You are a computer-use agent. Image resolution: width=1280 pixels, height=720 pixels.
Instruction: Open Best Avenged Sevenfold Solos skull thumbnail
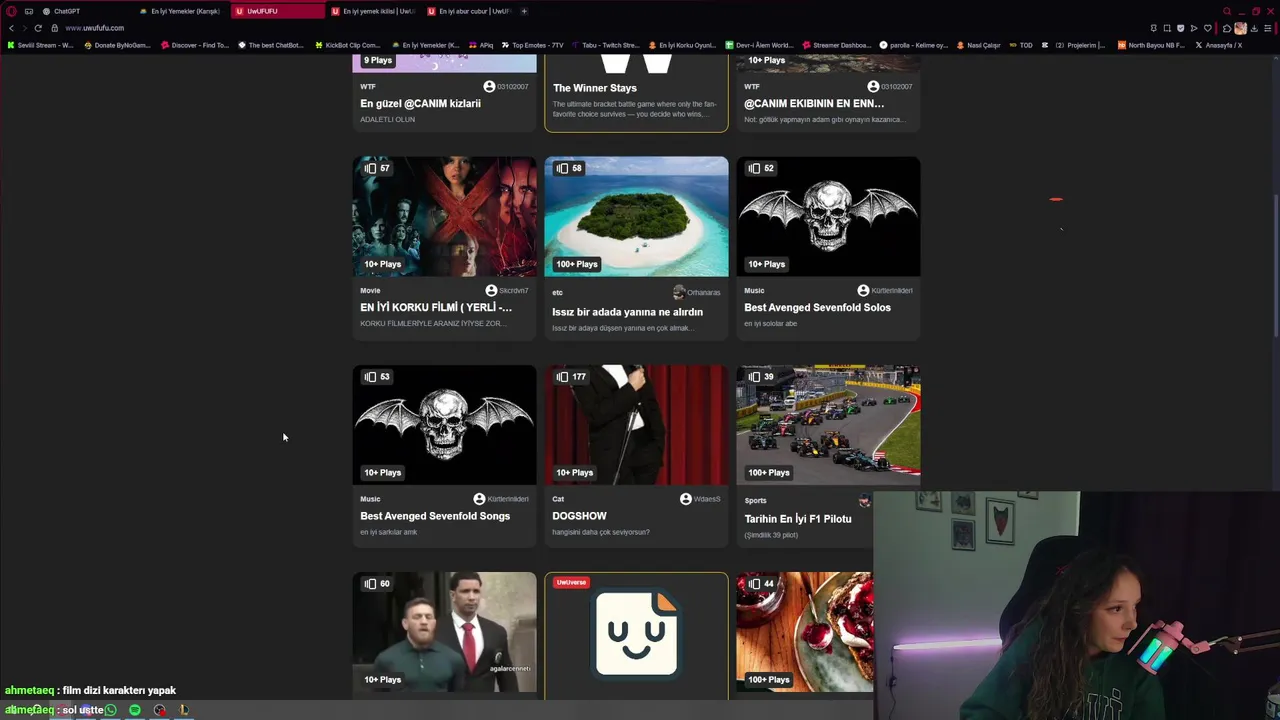(x=828, y=216)
